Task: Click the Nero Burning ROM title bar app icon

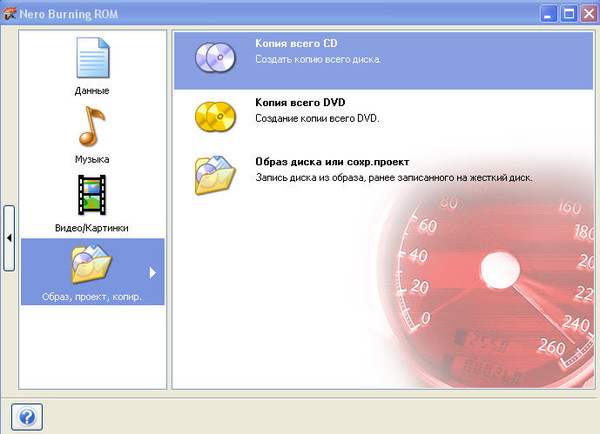Action: click(9, 14)
